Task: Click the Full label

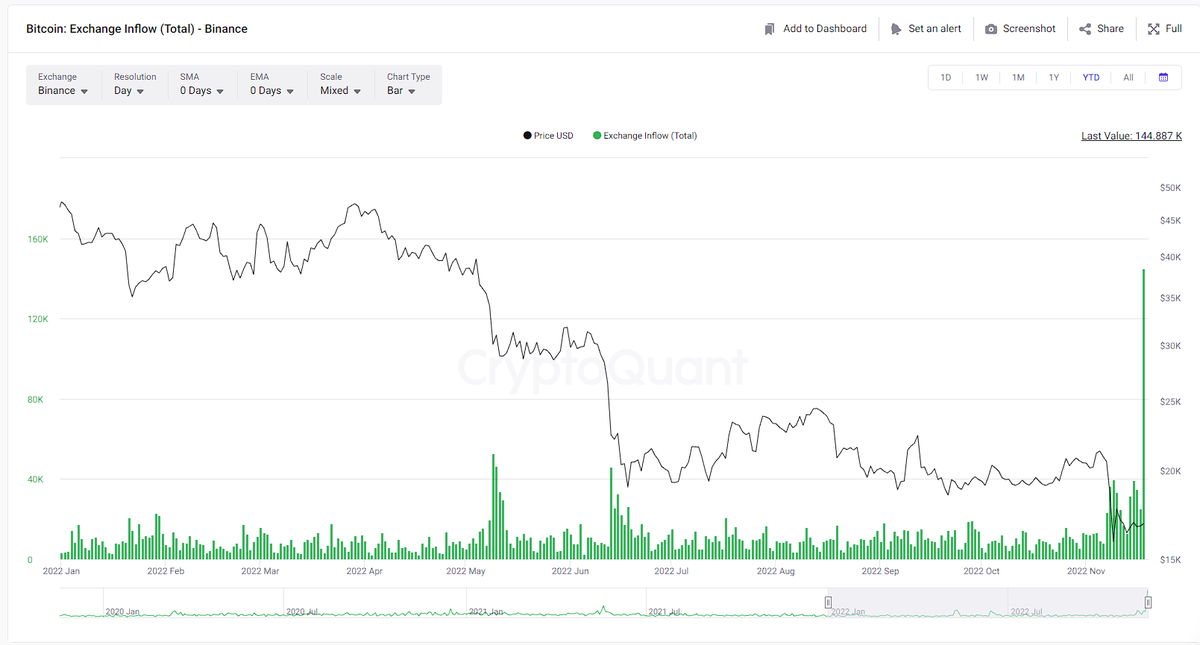Action: tap(1174, 29)
